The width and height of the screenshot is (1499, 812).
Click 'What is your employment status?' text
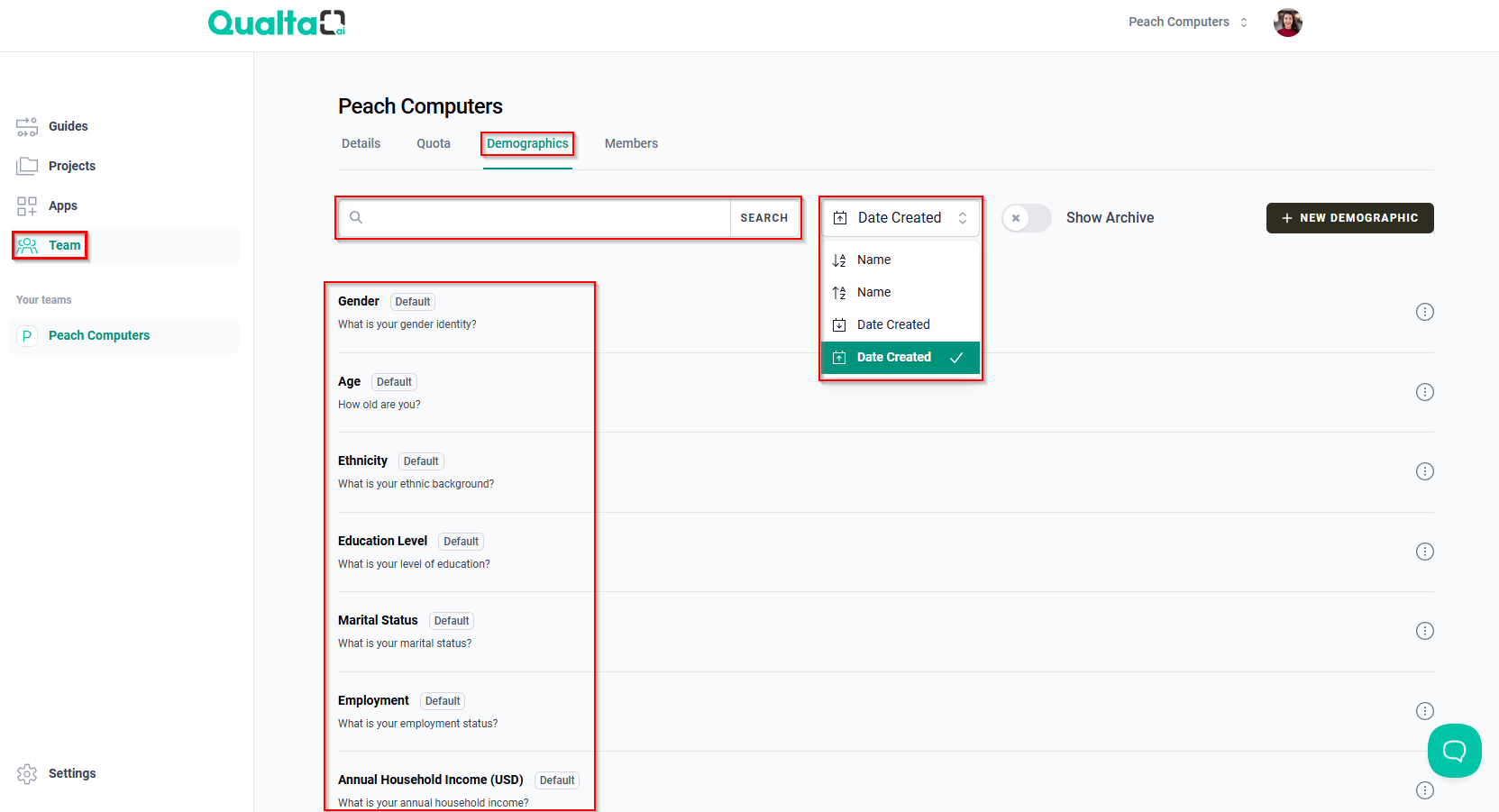[x=417, y=724]
